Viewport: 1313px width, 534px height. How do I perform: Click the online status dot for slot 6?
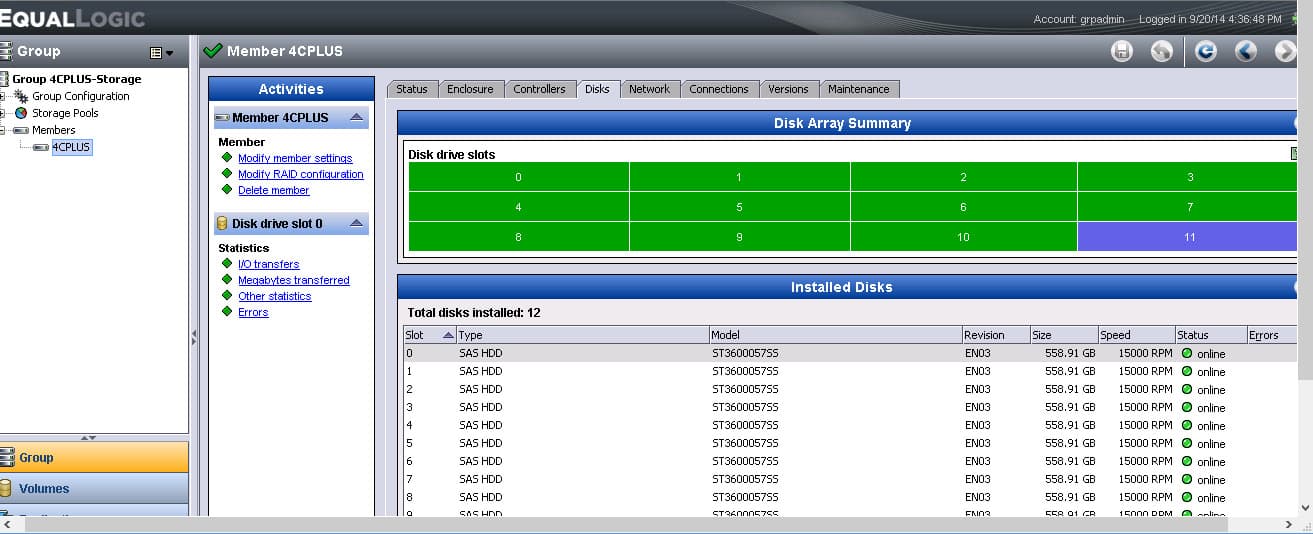pos(1187,461)
